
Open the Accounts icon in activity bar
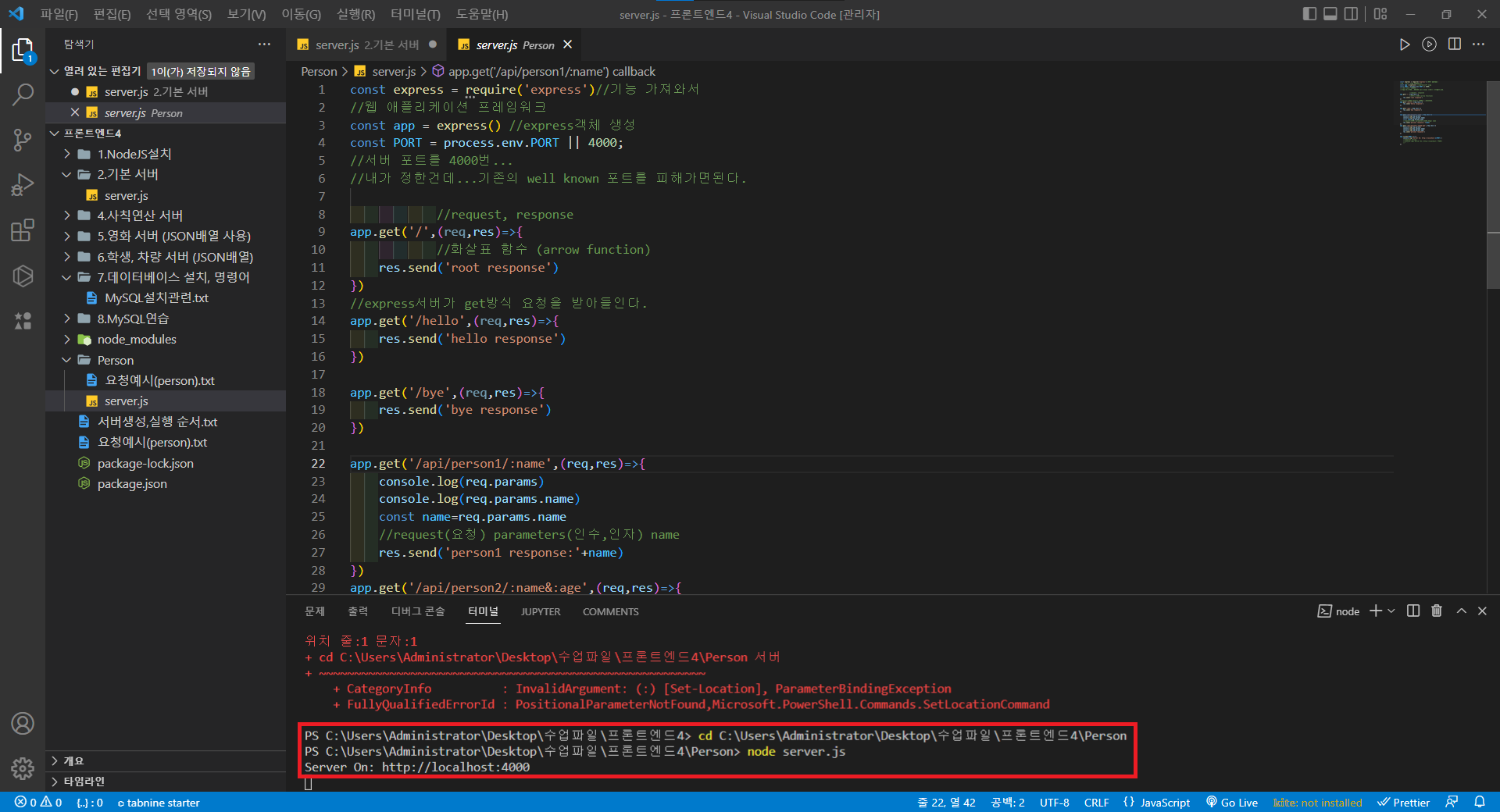tap(23, 724)
